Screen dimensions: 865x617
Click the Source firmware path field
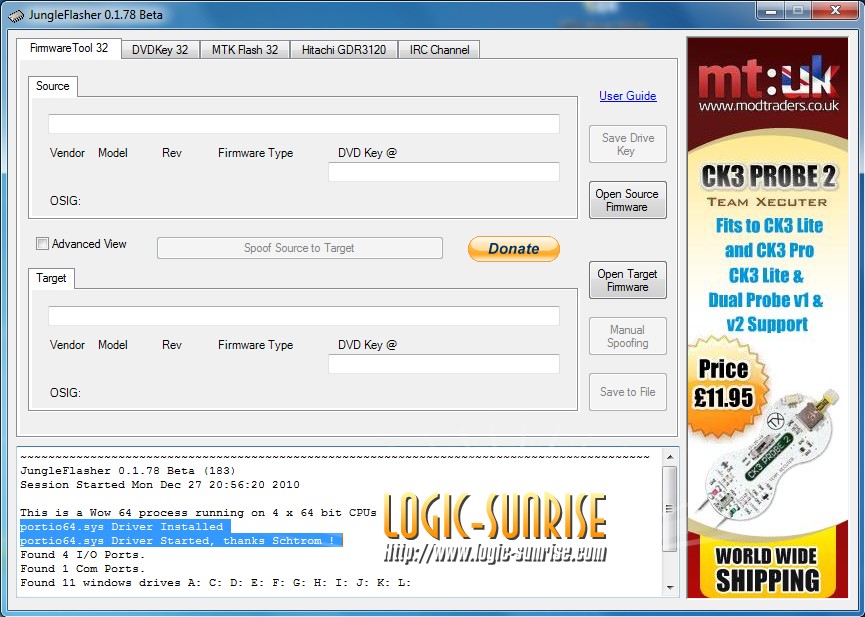[304, 124]
